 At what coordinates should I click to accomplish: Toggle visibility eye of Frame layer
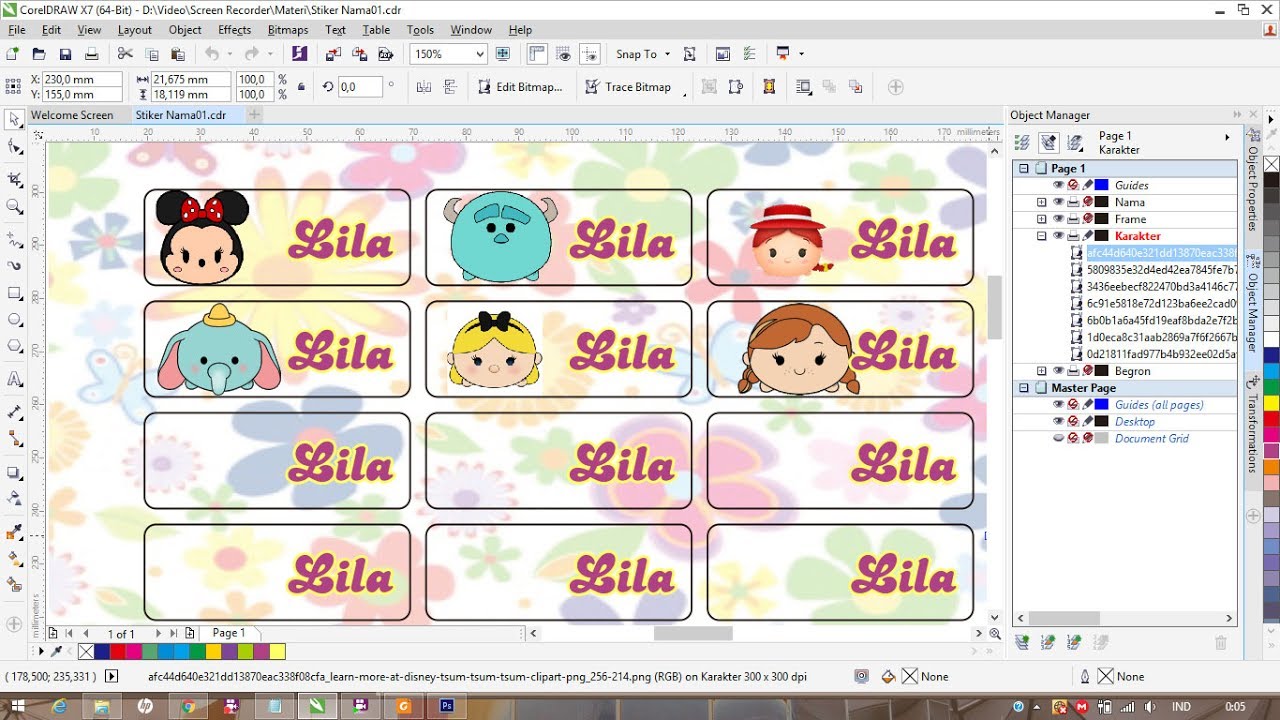pyautogui.click(x=1058, y=219)
